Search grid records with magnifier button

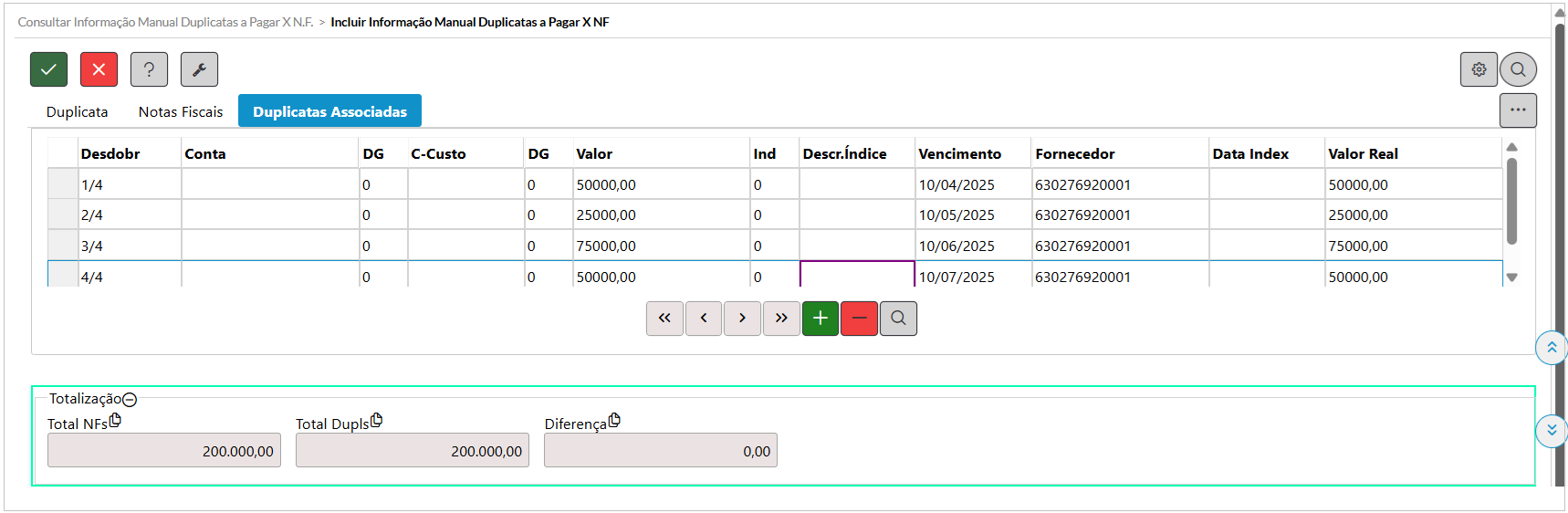pos(898,319)
